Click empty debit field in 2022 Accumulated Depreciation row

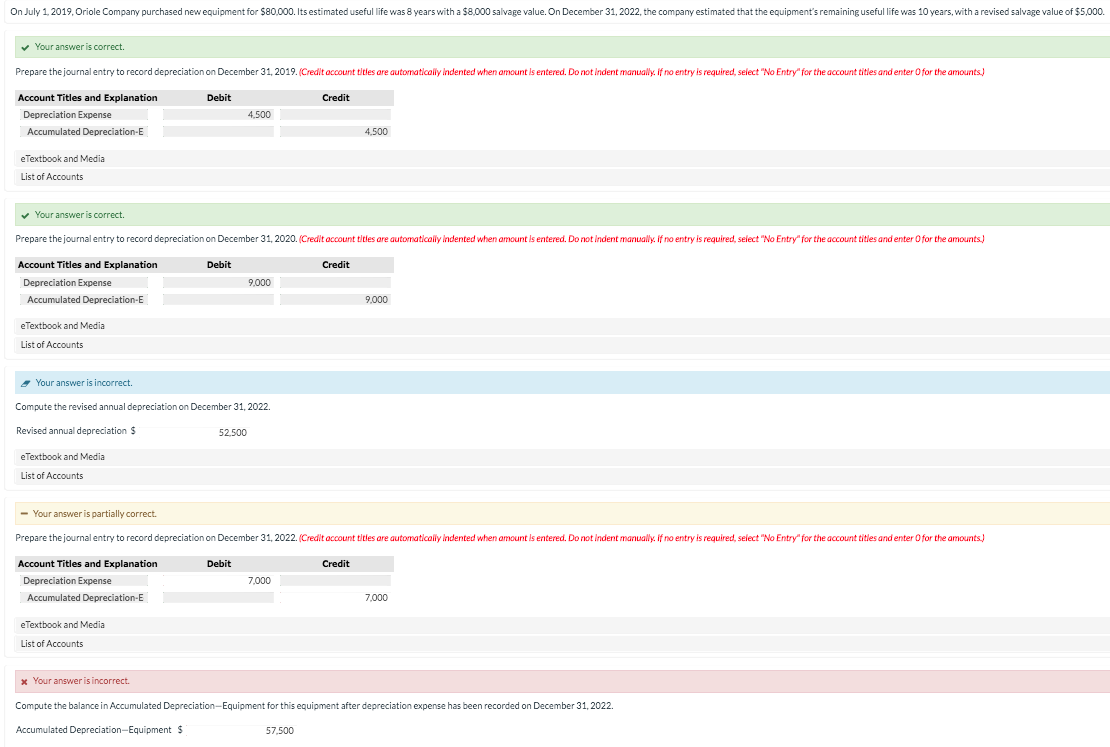218,598
